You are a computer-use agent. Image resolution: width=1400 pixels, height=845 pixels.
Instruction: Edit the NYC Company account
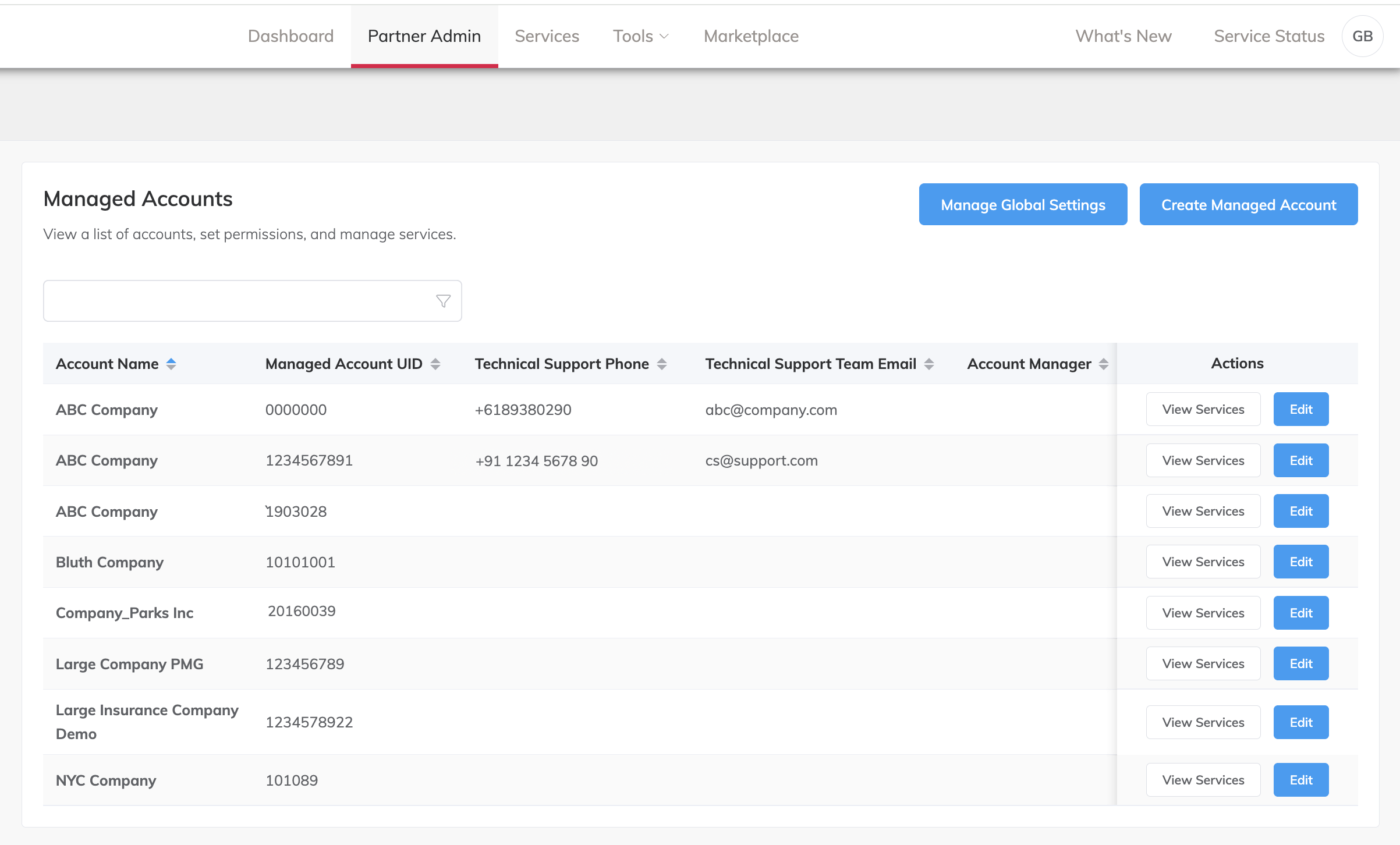[x=1300, y=780]
